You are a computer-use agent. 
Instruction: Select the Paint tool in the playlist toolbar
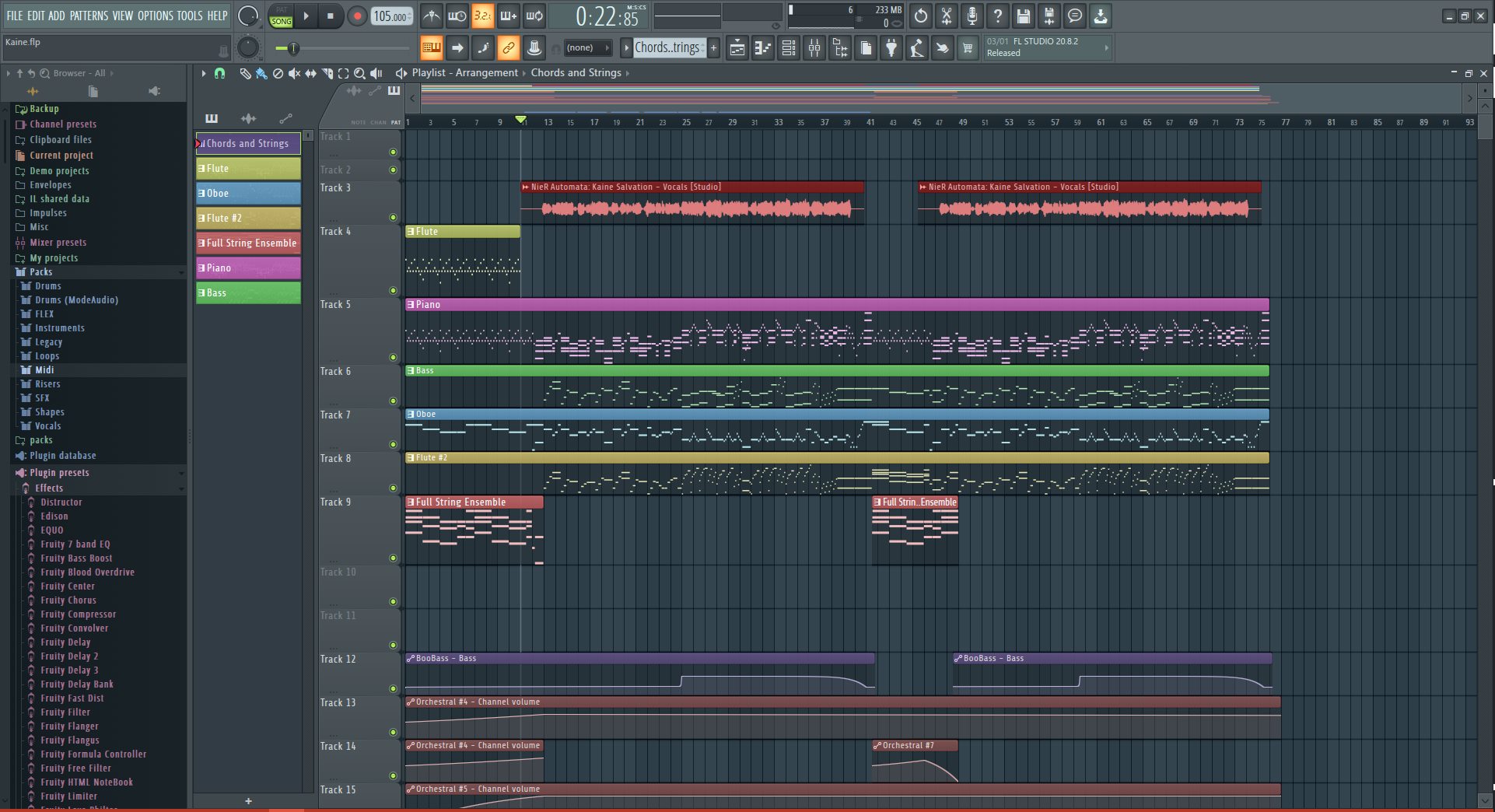pyautogui.click(x=261, y=74)
